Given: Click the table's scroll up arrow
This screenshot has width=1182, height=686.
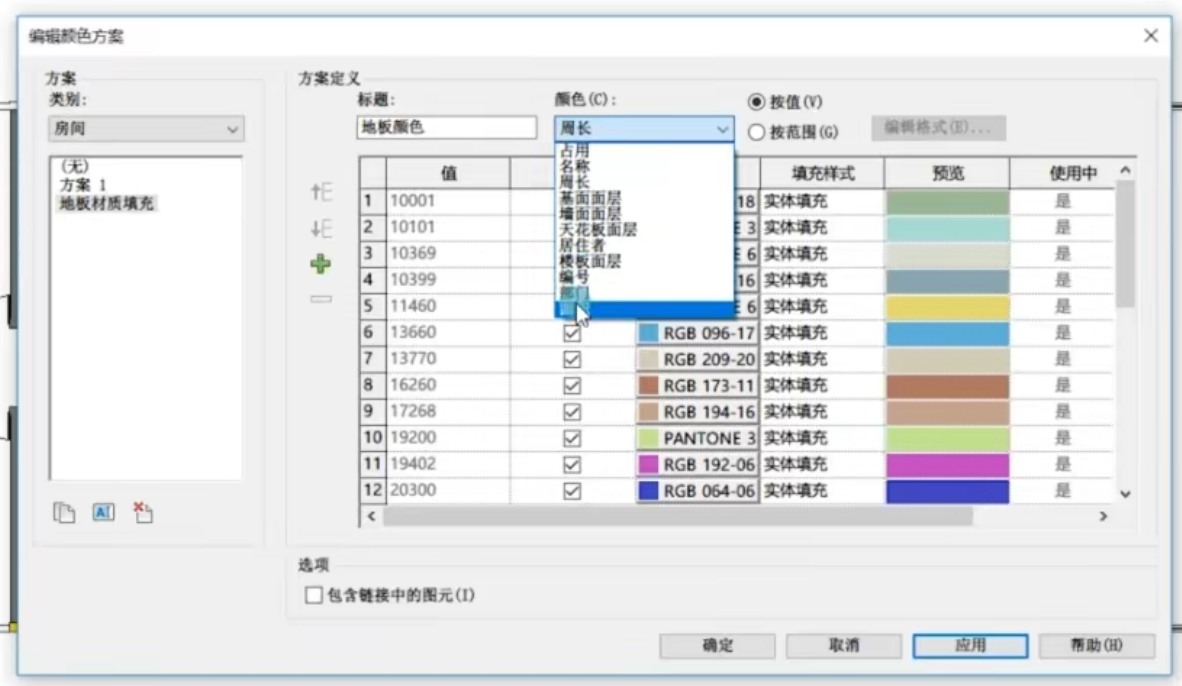Looking at the screenshot, I should (1125, 170).
